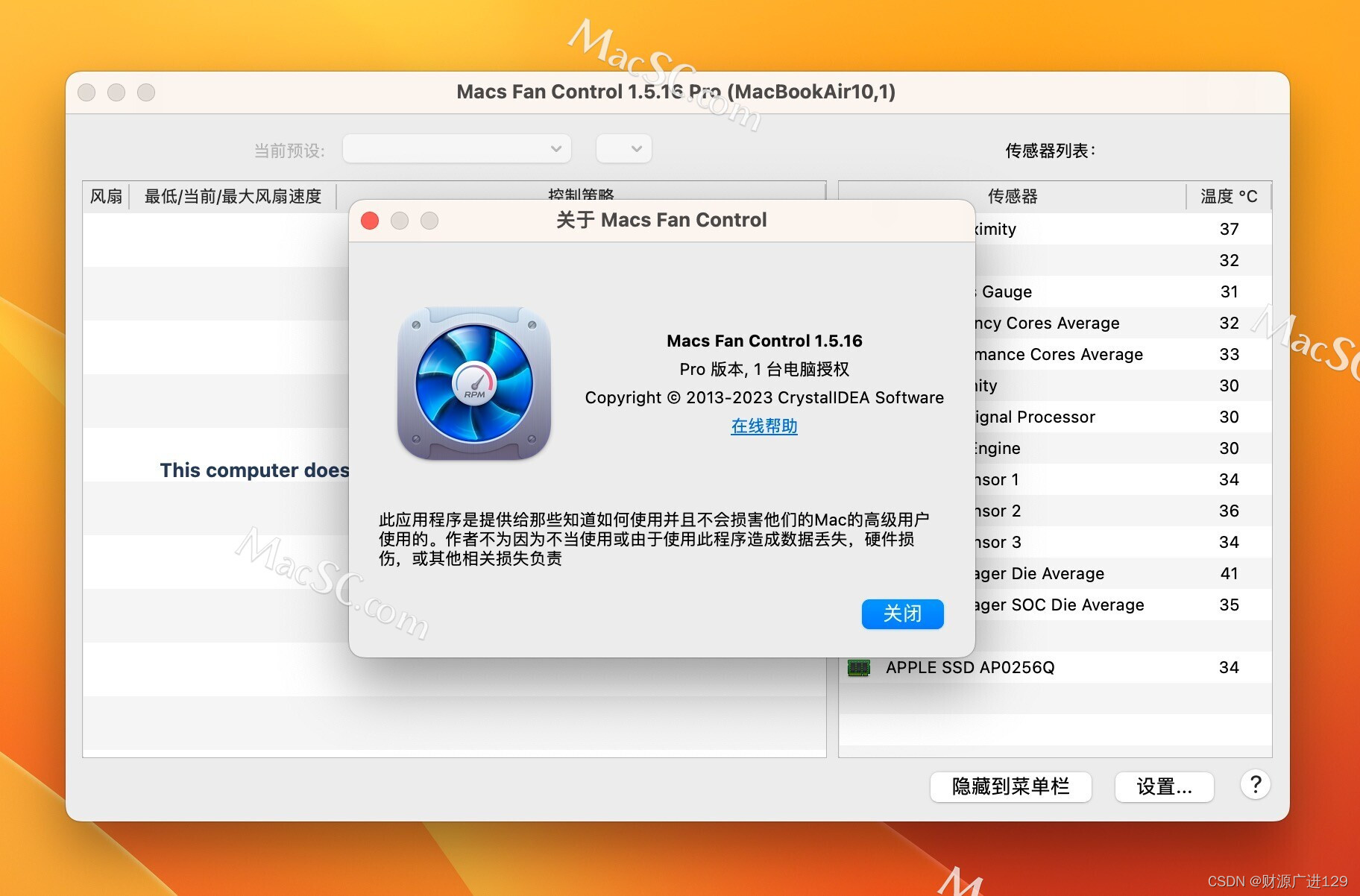Click the main window title bar text
This screenshot has width=1360, height=896.
point(676,92)
